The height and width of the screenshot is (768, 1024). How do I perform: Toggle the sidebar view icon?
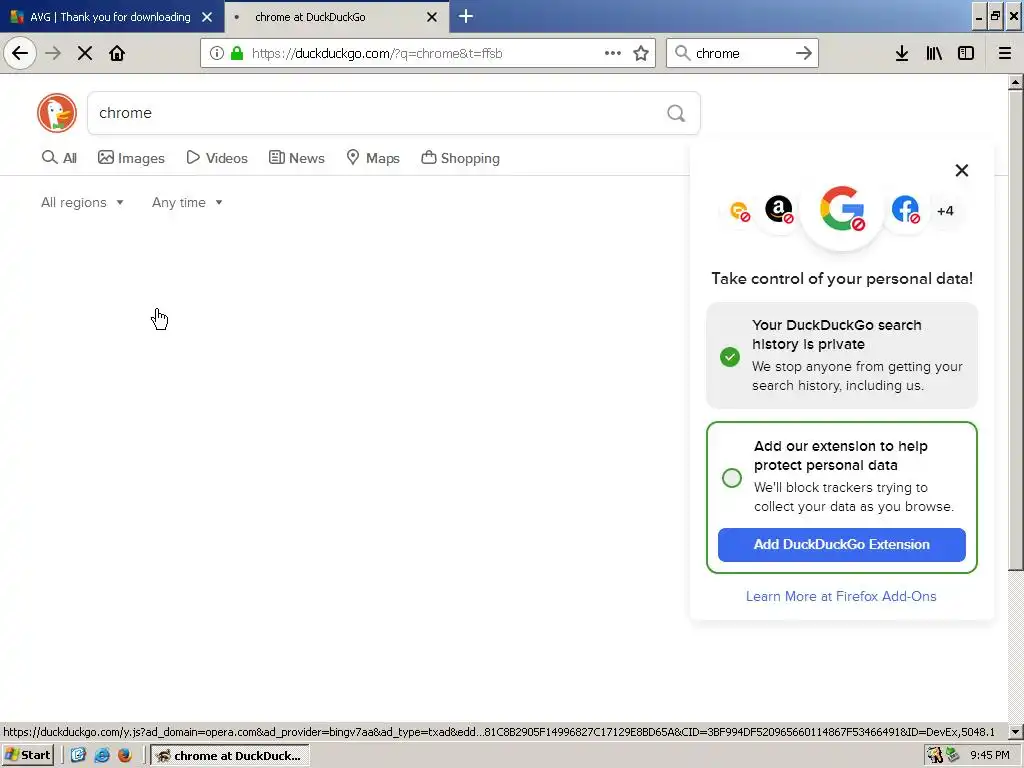click(x=966, y=53)
